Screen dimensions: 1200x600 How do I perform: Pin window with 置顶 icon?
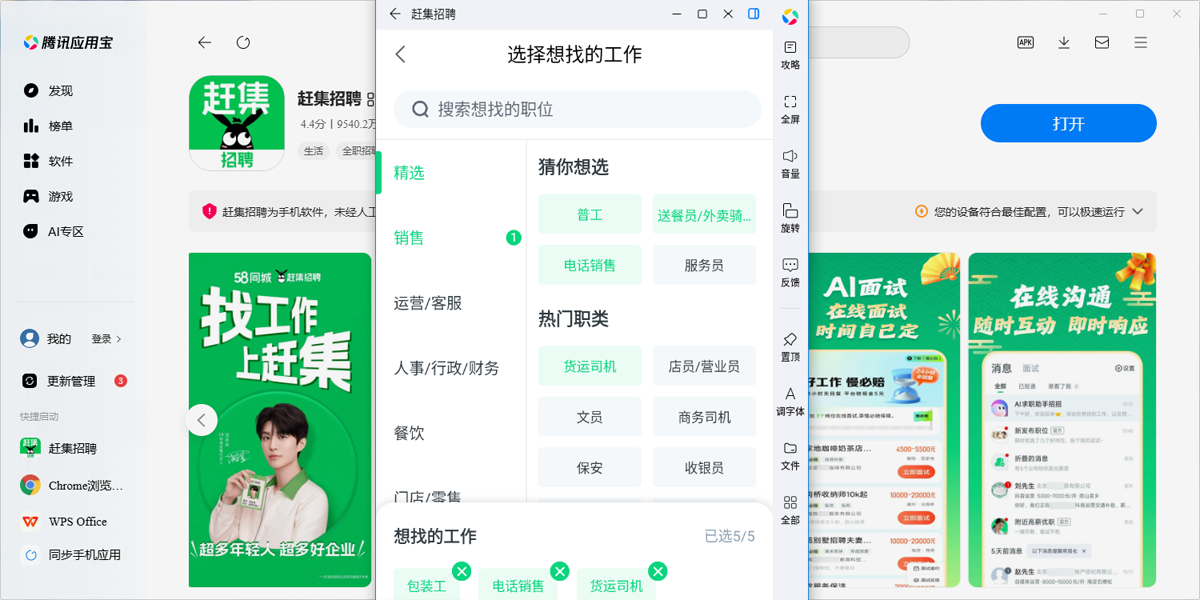tap(790, 347)
